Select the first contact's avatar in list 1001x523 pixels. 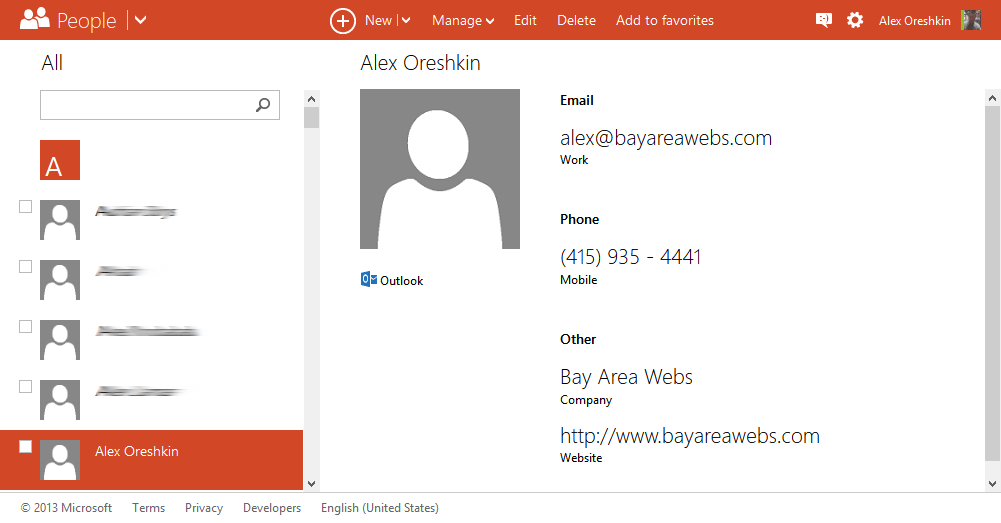[x=60, y=220]
